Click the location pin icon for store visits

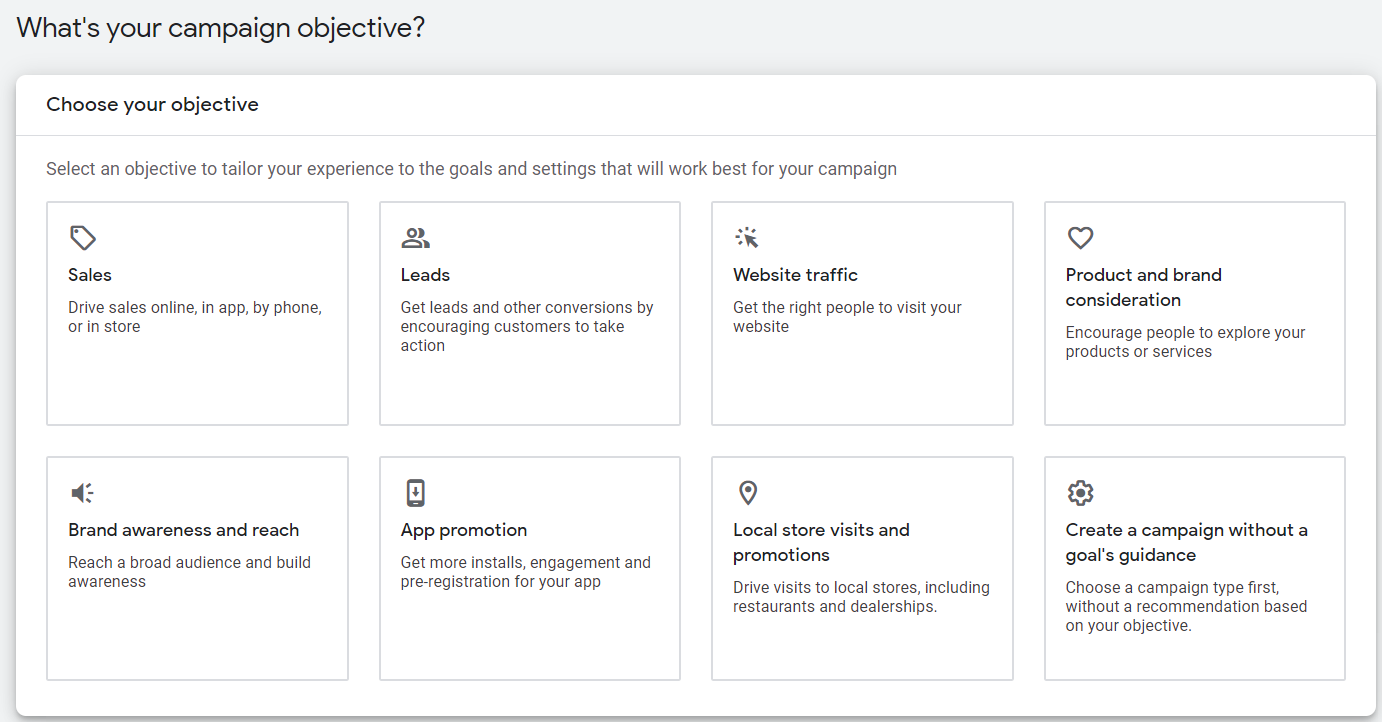747,493
